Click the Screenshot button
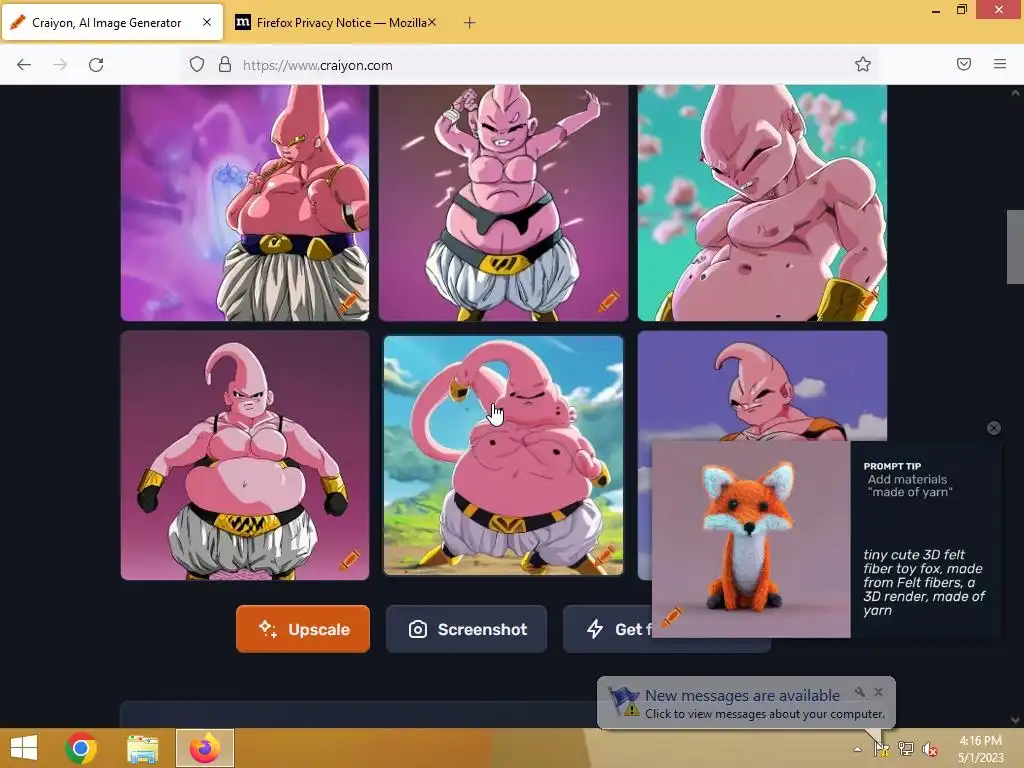1024x768 pixels. pyautogui.click(x=466, y=629)
